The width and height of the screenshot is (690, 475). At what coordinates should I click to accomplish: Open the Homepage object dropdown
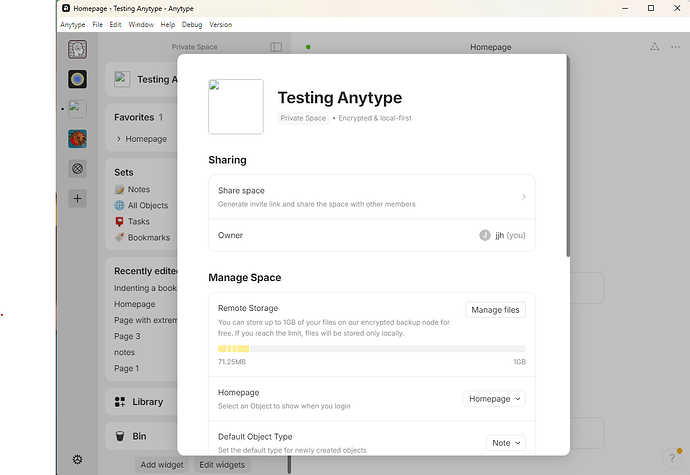coord(494,399)
